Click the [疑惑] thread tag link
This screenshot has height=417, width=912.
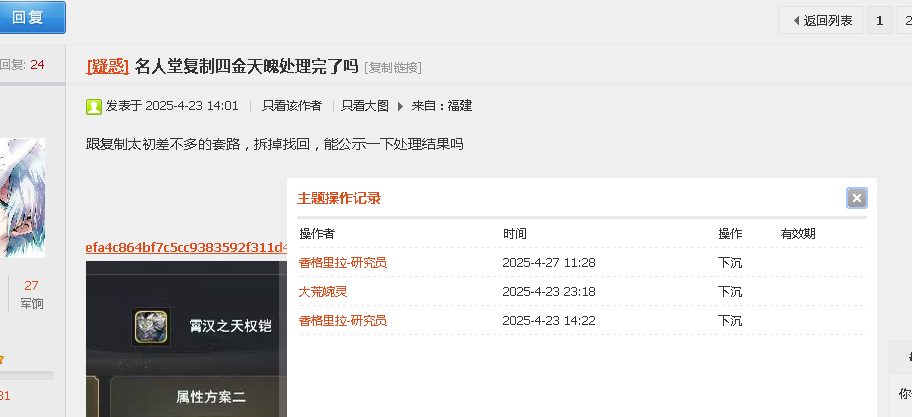[x=108, y=67]
